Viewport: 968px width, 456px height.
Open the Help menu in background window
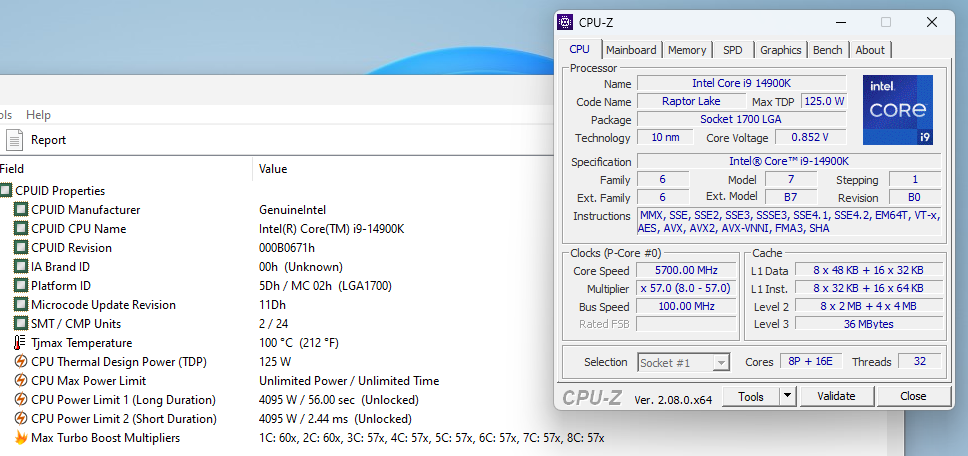38,115
